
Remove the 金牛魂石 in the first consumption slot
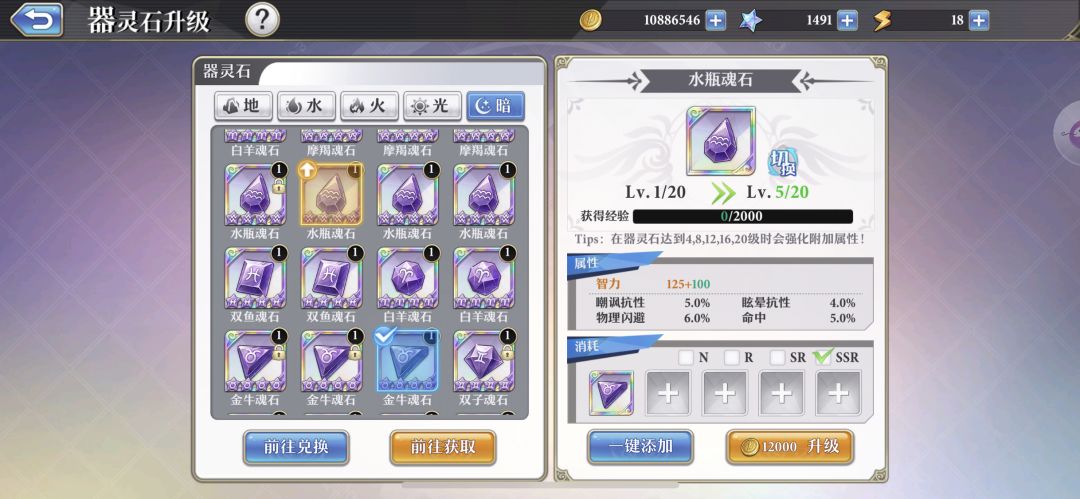(x=611, y=393)
